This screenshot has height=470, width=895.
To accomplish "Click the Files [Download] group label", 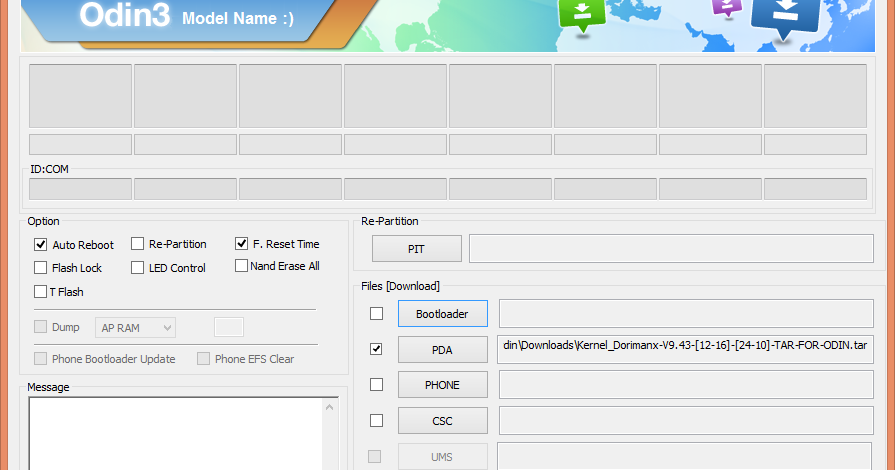I will [x=400, y=286].
